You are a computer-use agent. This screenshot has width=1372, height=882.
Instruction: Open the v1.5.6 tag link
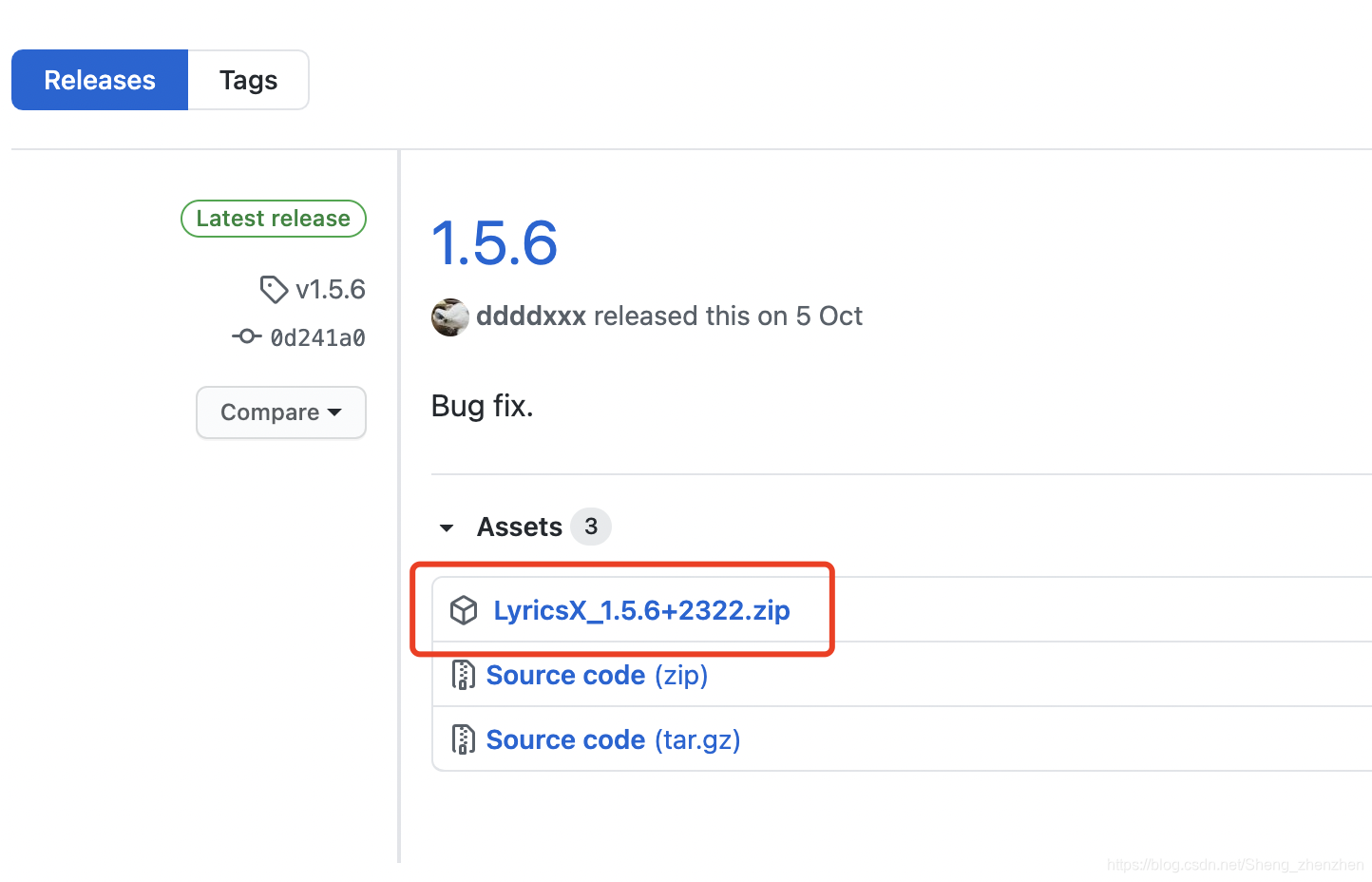331,289
